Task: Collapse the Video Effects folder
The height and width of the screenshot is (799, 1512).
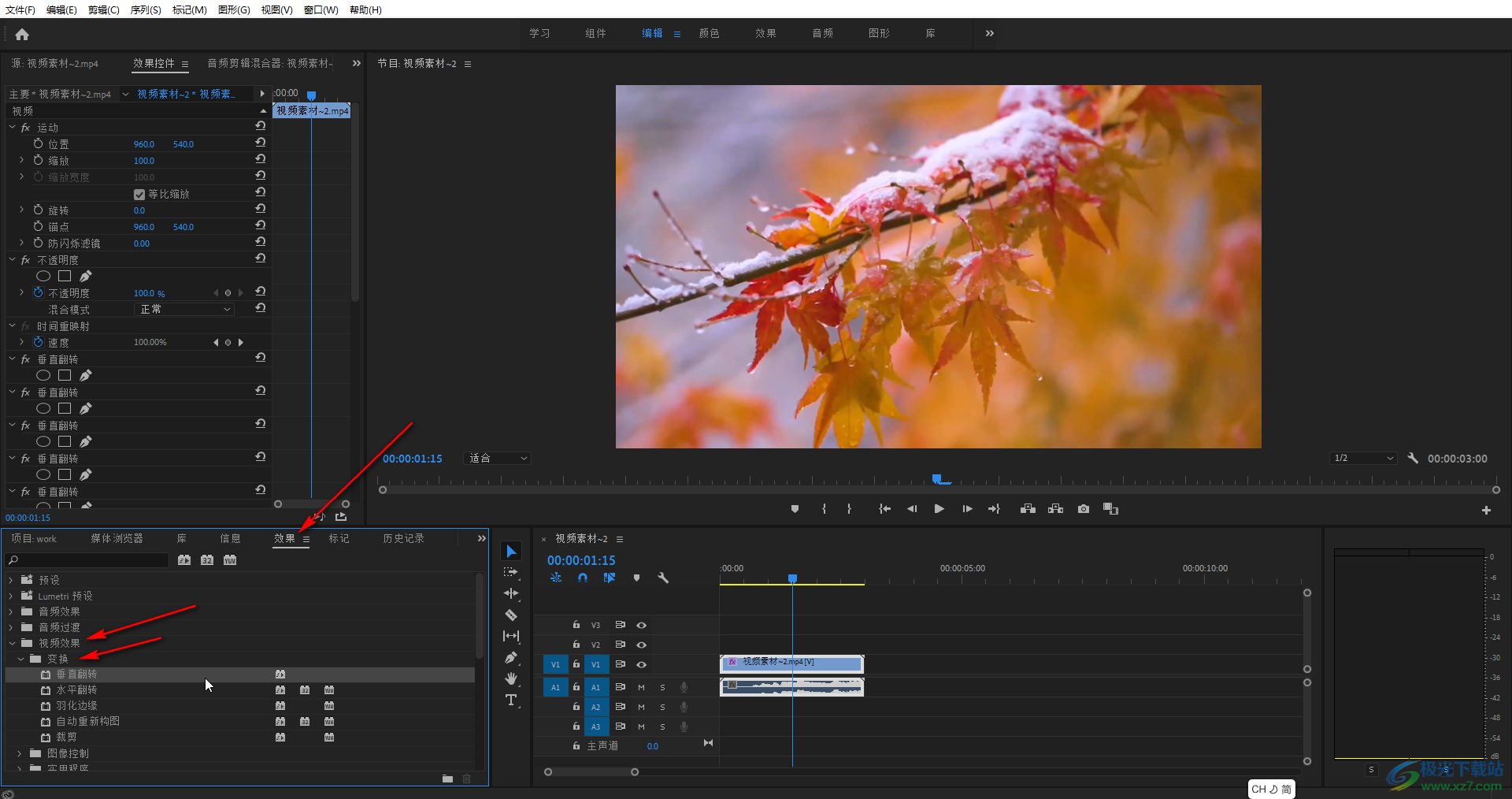Action: tap(12, 643)
